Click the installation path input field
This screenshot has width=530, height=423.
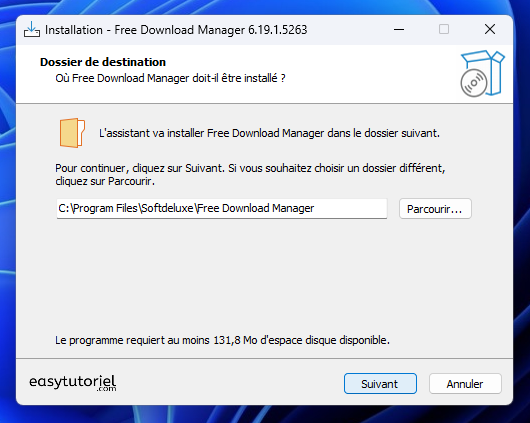[222, 208]
